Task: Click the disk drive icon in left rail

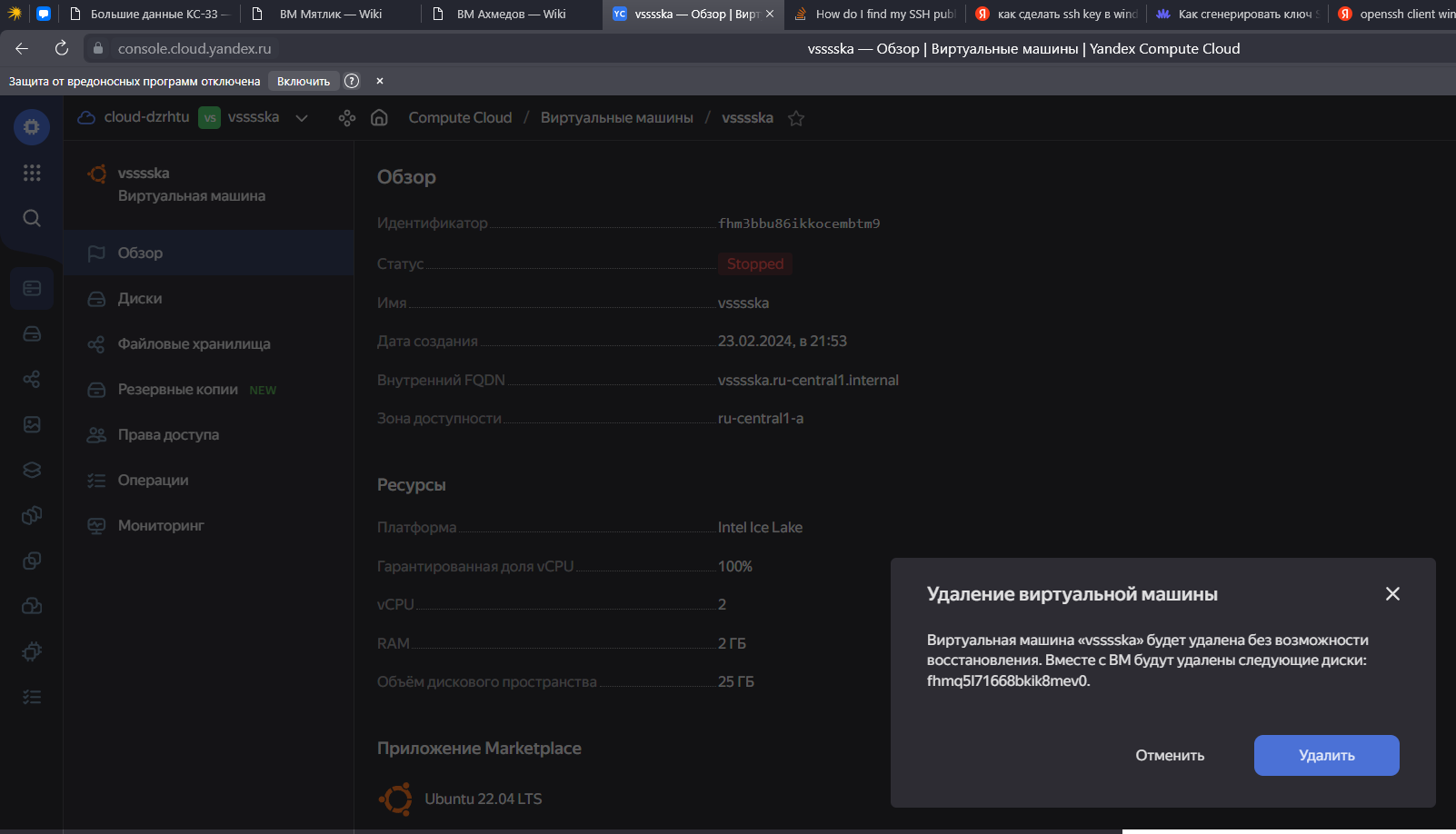Action: [32, 333]
